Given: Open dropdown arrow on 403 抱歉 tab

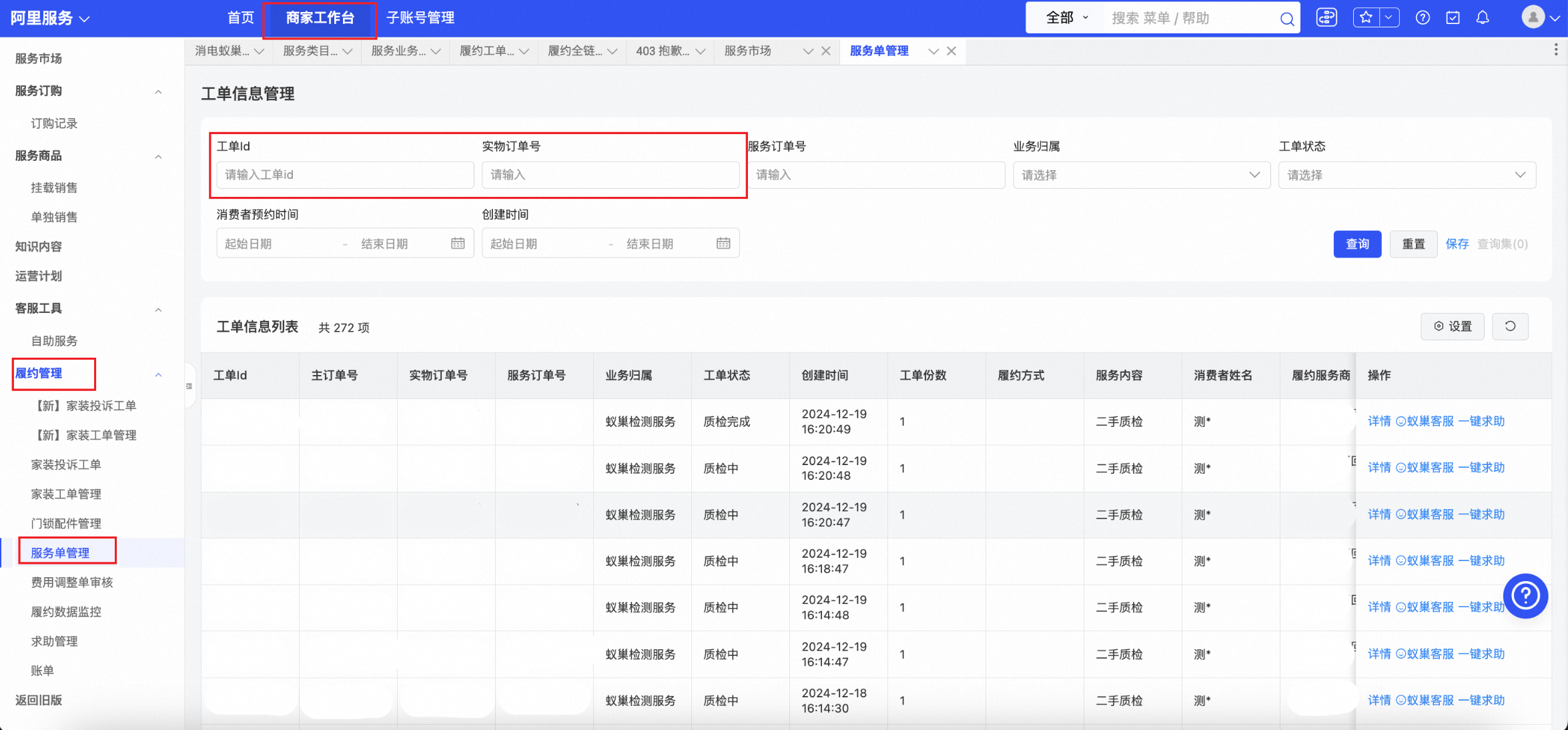Looking at the screenshot, I should pyautogui.click(x=701, y=51).
